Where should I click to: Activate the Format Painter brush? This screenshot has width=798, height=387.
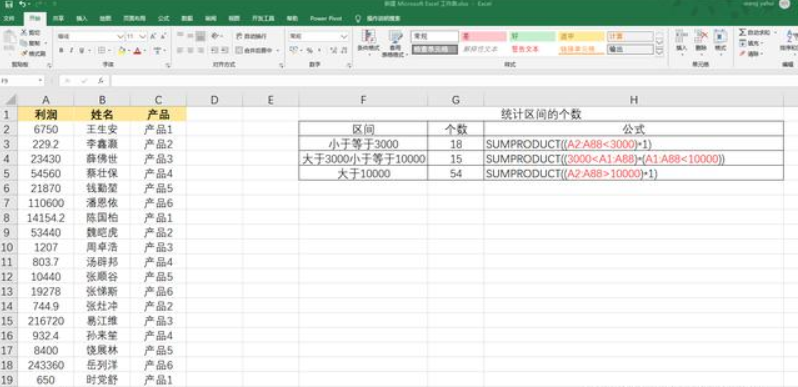pos(33,53)
